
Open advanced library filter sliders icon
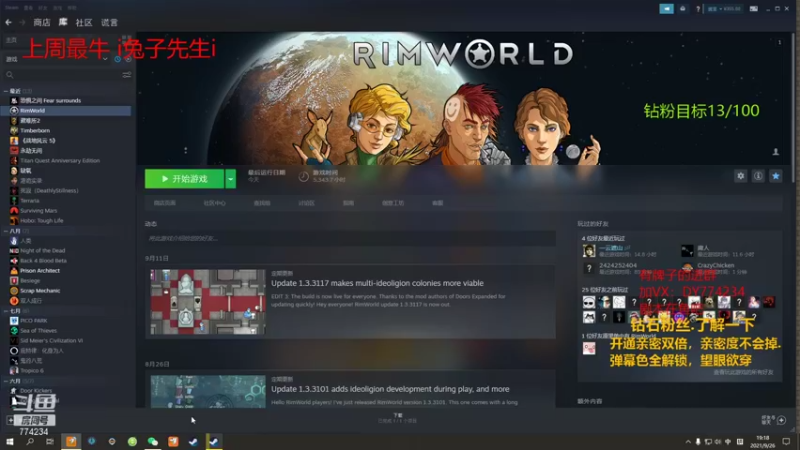[127, 75]
